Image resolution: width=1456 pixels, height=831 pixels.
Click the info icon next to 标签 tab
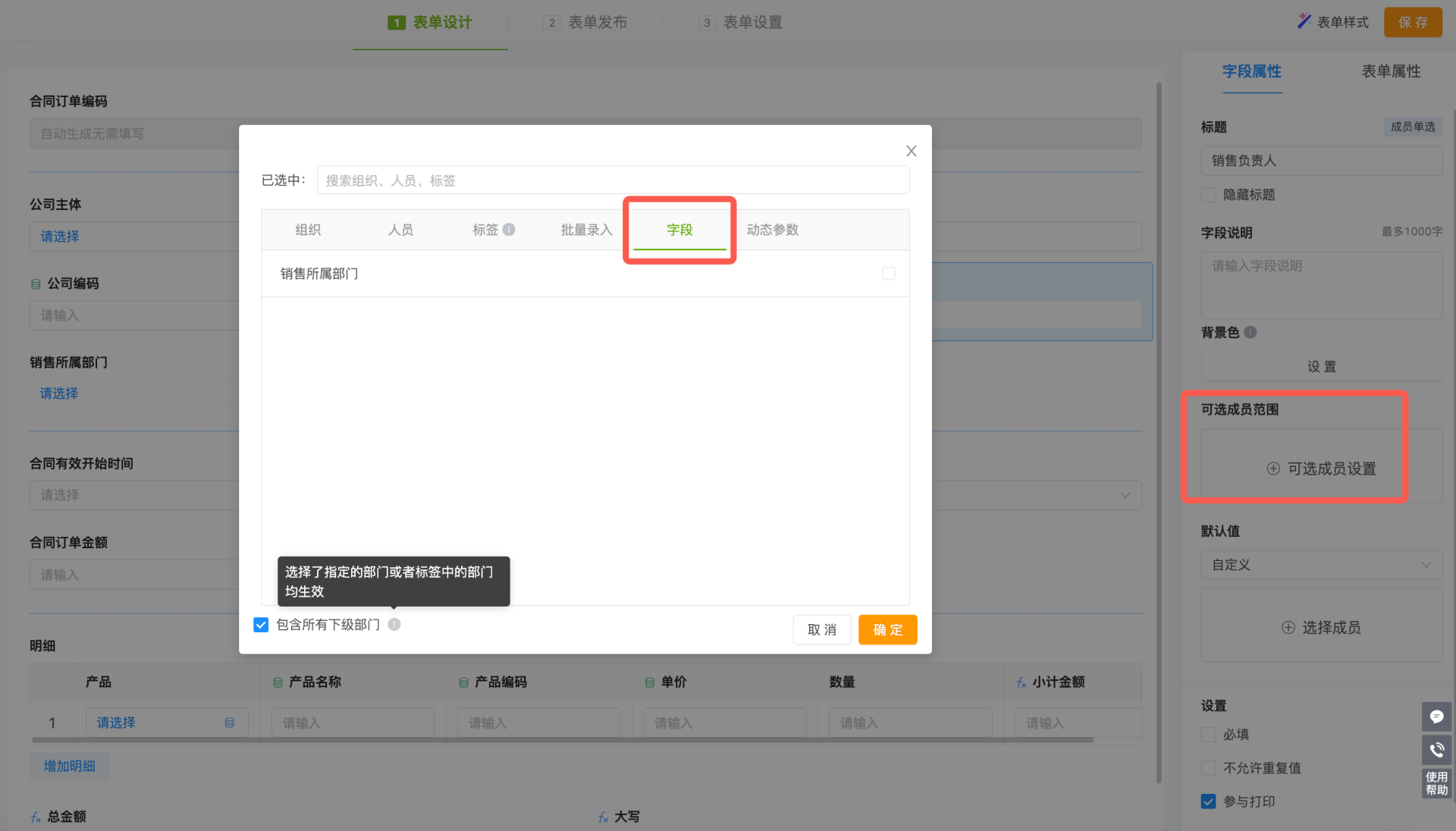(x=509, y=229)
